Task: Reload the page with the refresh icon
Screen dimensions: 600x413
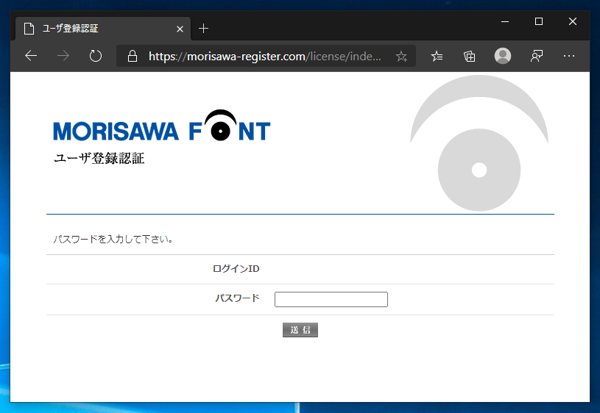Action: click(x=96, y=56)
